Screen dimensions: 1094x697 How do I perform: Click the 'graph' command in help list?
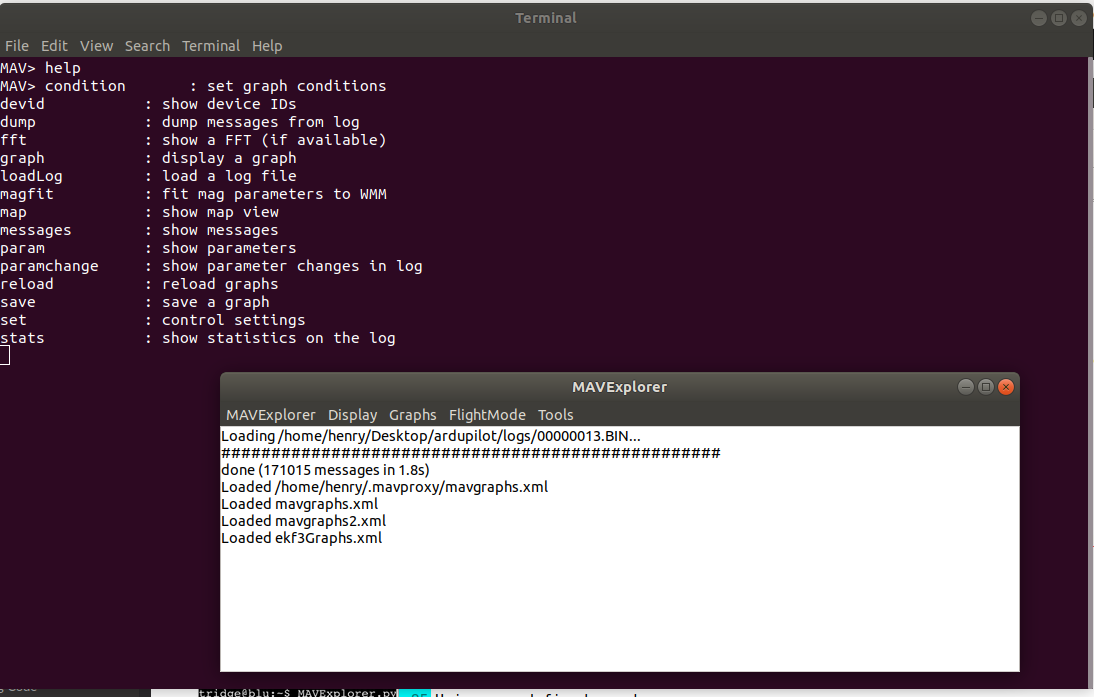[x=22, y=158]
